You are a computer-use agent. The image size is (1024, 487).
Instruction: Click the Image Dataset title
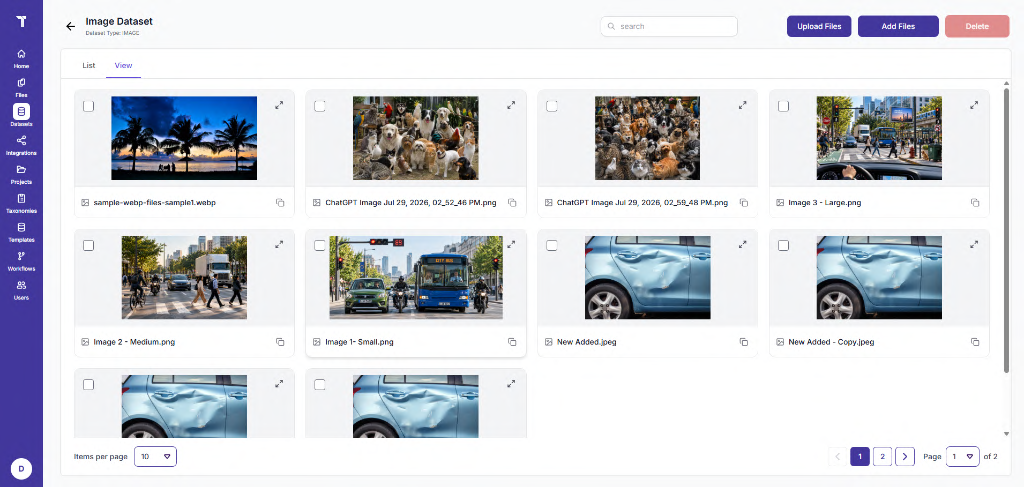(x=119, y=22)
